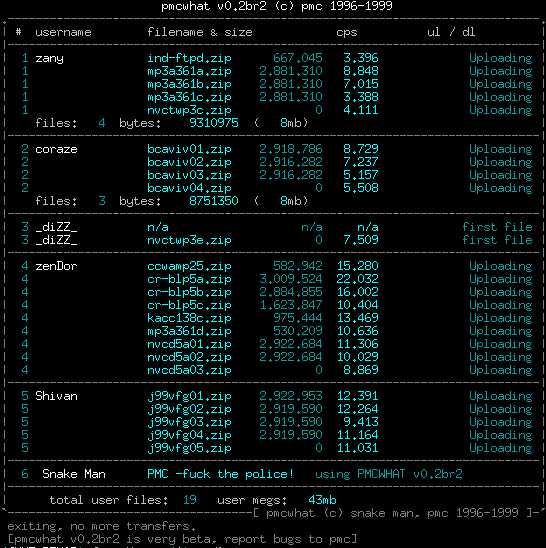Select the 'exiting, no more transfers.' line

(x=102, y=526)
